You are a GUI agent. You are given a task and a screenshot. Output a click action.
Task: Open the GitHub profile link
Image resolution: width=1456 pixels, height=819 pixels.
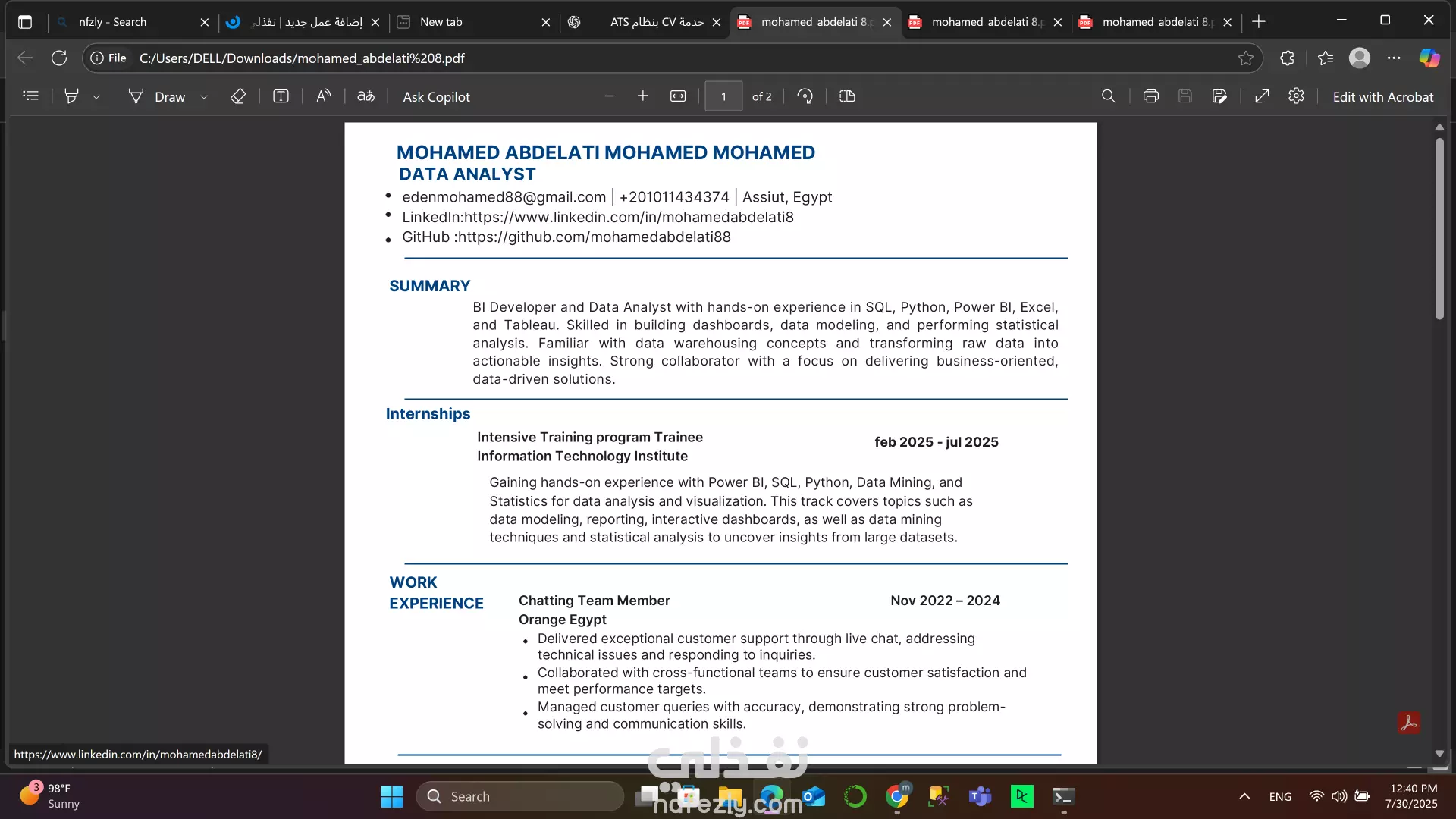595,237
